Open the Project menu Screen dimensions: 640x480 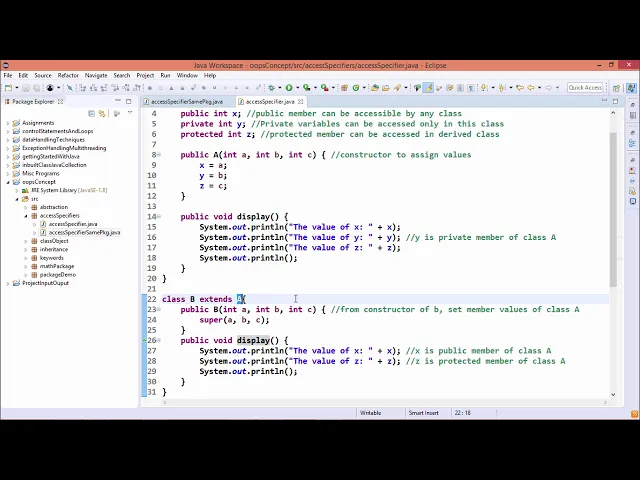coord(145,76)
